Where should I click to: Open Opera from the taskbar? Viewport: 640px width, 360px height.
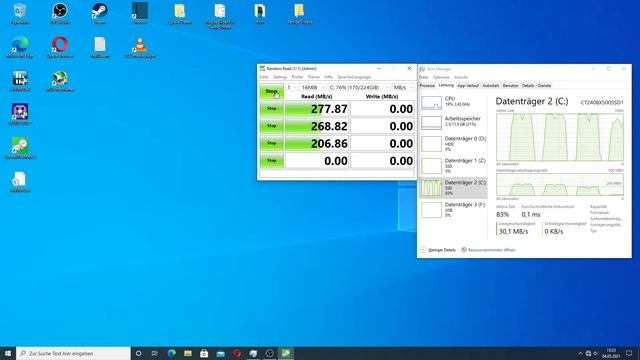(237, 353)
